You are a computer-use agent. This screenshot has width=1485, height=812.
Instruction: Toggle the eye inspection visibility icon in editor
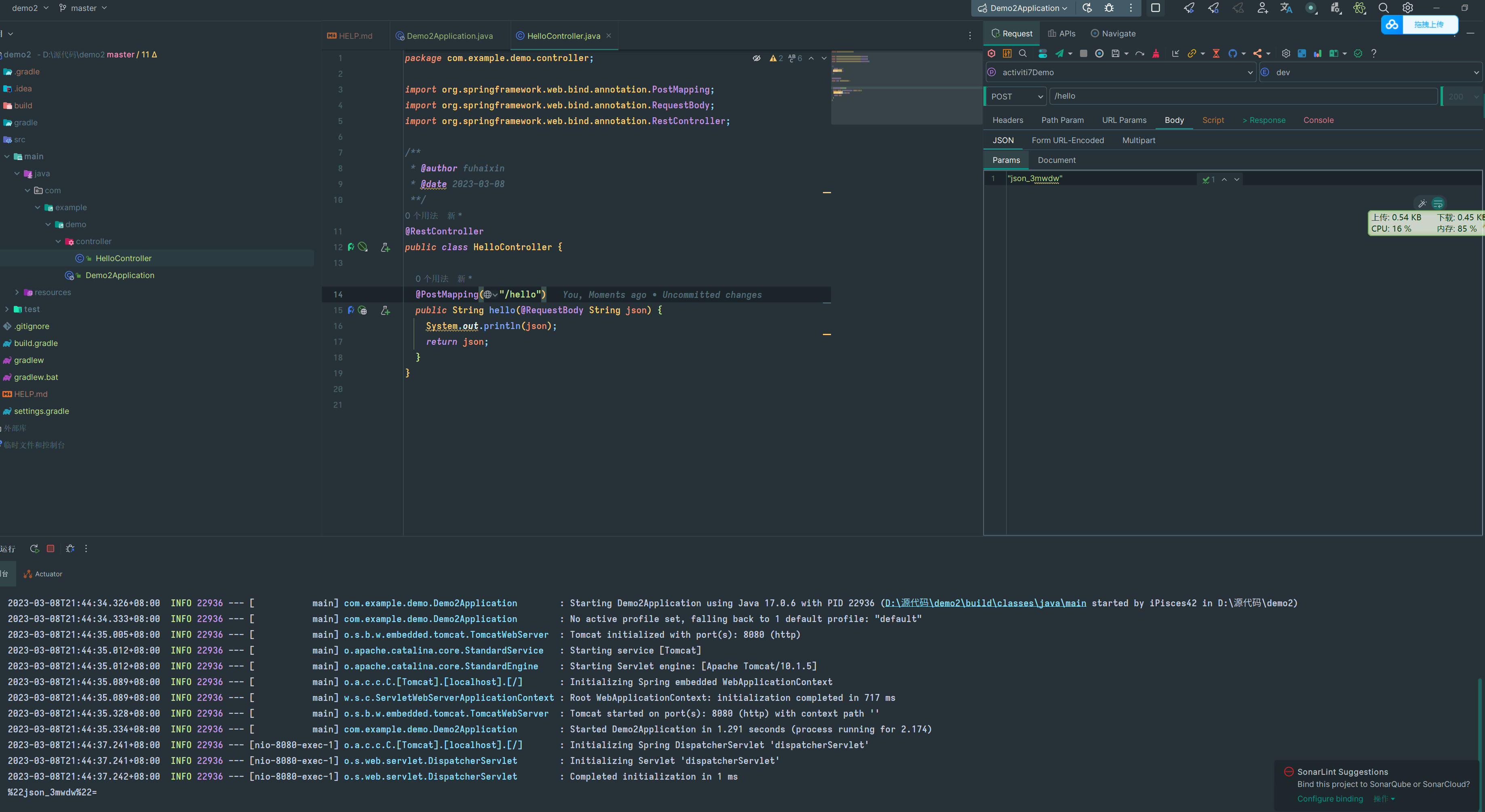(x=756, y=58)
